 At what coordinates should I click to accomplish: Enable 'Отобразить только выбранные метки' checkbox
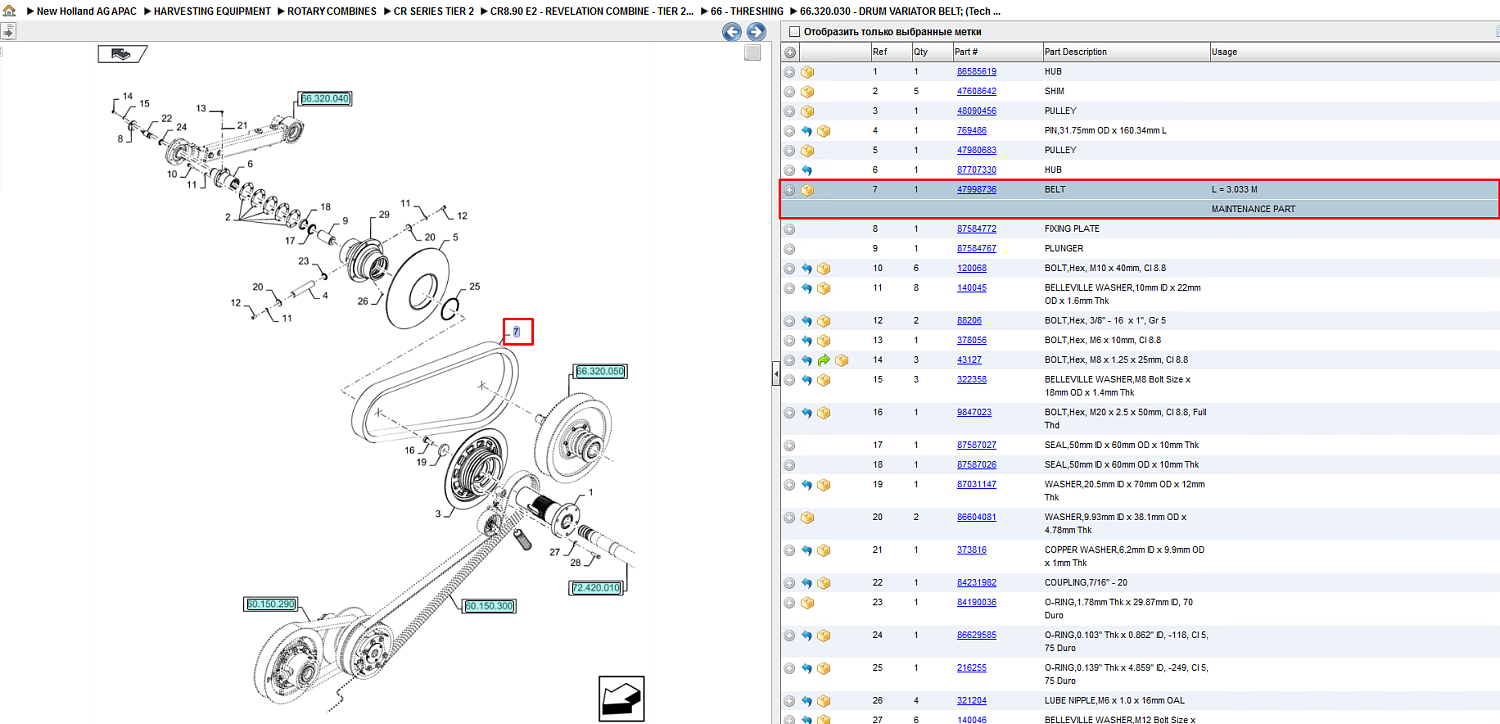point(794,32)
